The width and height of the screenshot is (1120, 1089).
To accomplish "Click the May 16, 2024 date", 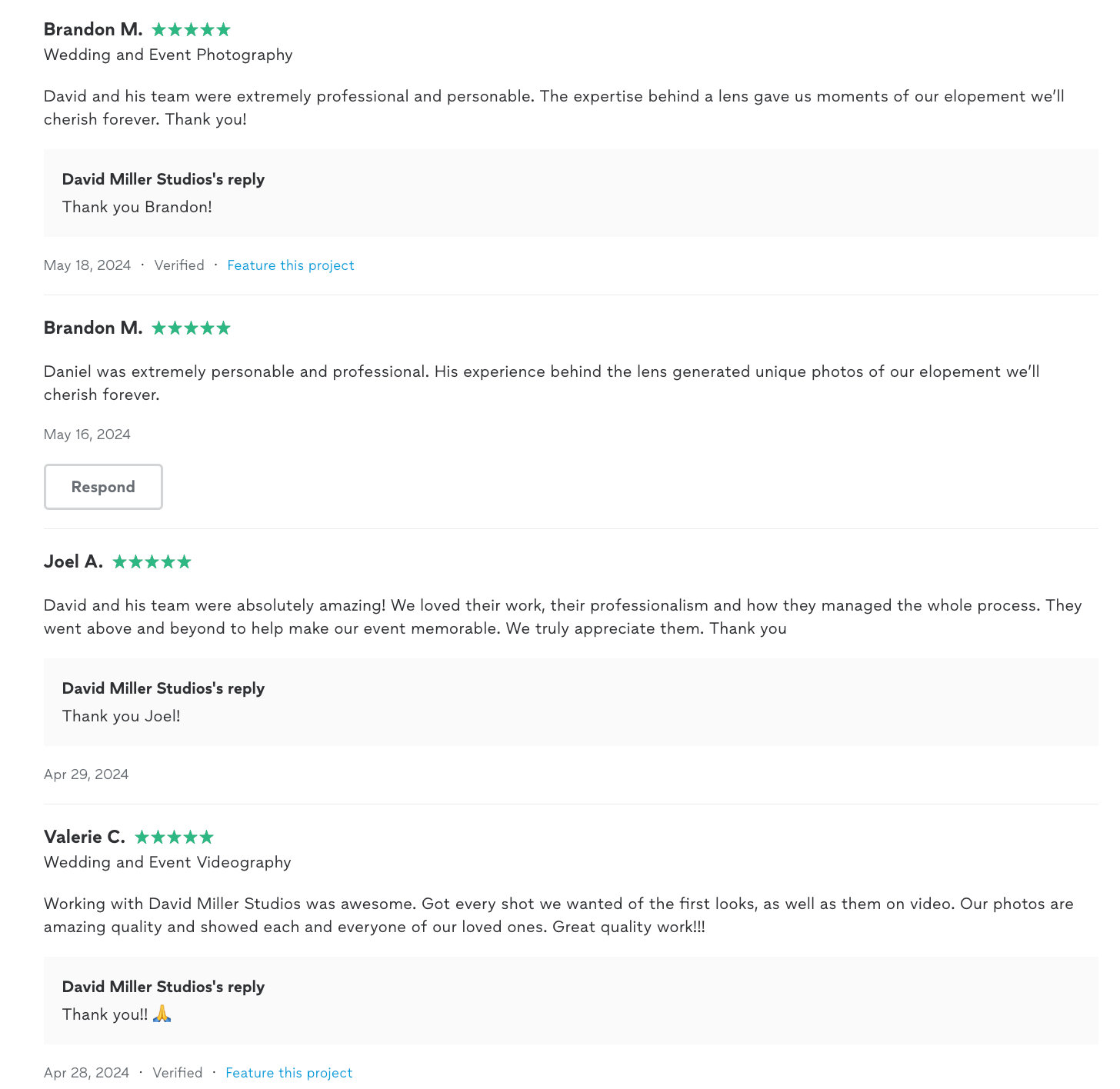I will (x=87, y=435).
